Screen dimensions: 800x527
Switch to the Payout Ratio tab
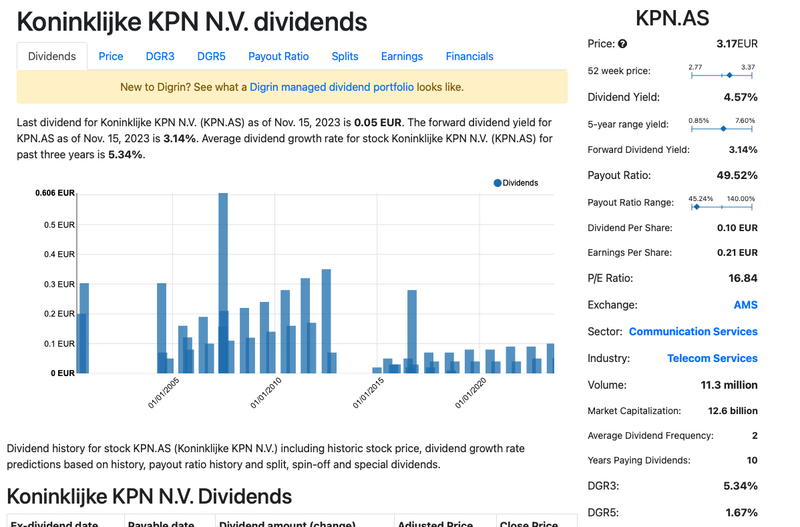(x=279, y=56)
